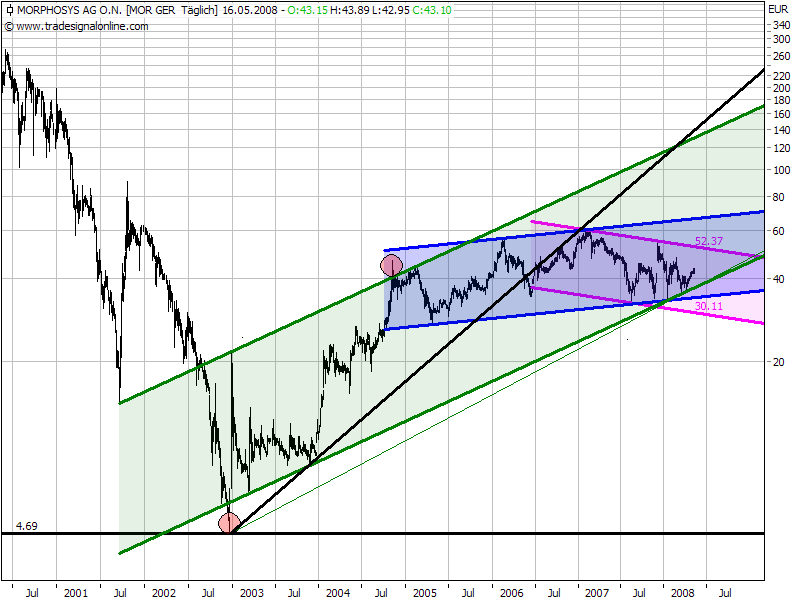Click the candlestick chart-type icon before MORPHOSYS
Image resolution: width=800 pixels, height=600 pixels.
tap(10, 10)
